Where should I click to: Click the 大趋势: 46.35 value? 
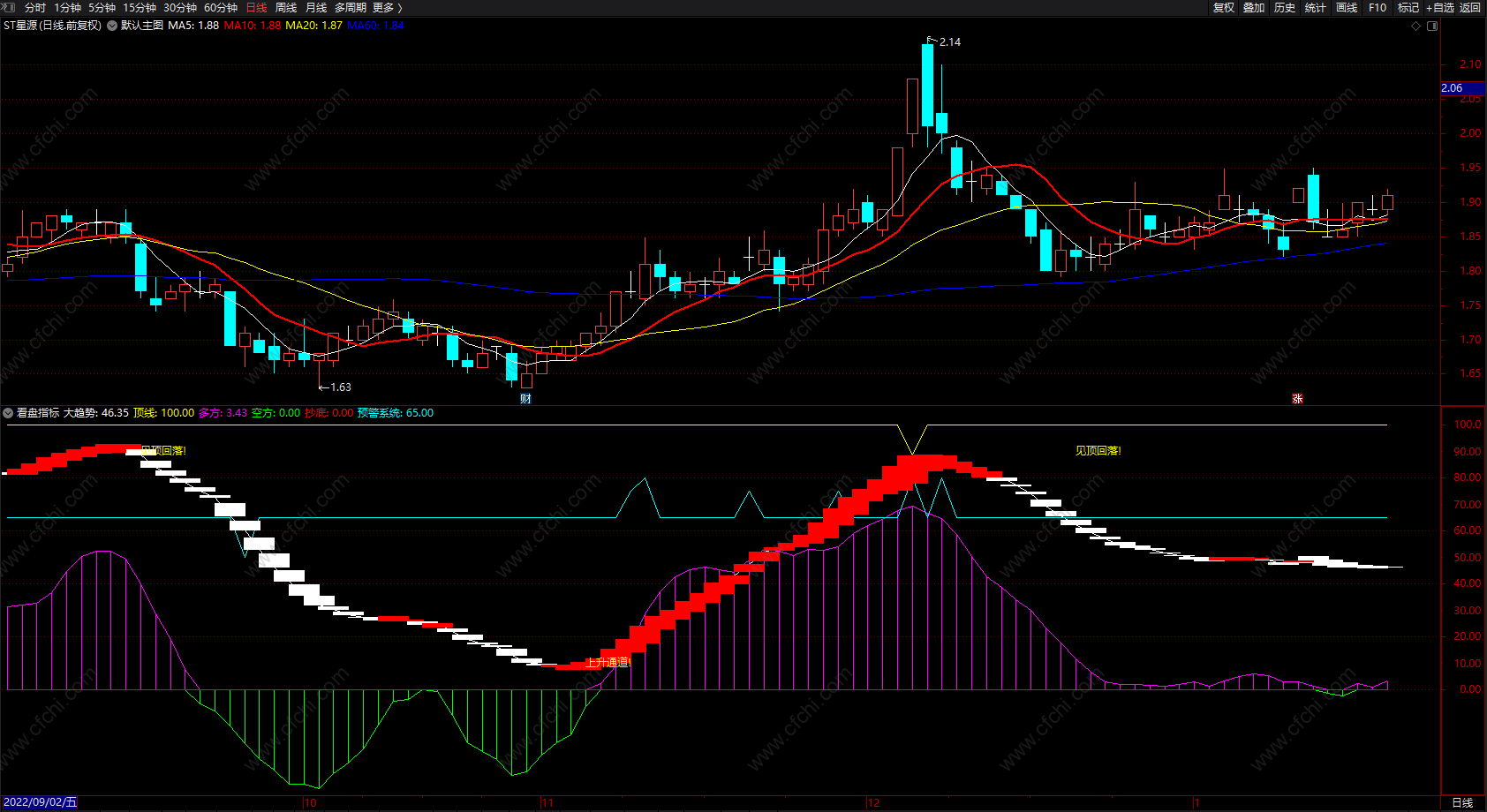click(x=96, y=413)
